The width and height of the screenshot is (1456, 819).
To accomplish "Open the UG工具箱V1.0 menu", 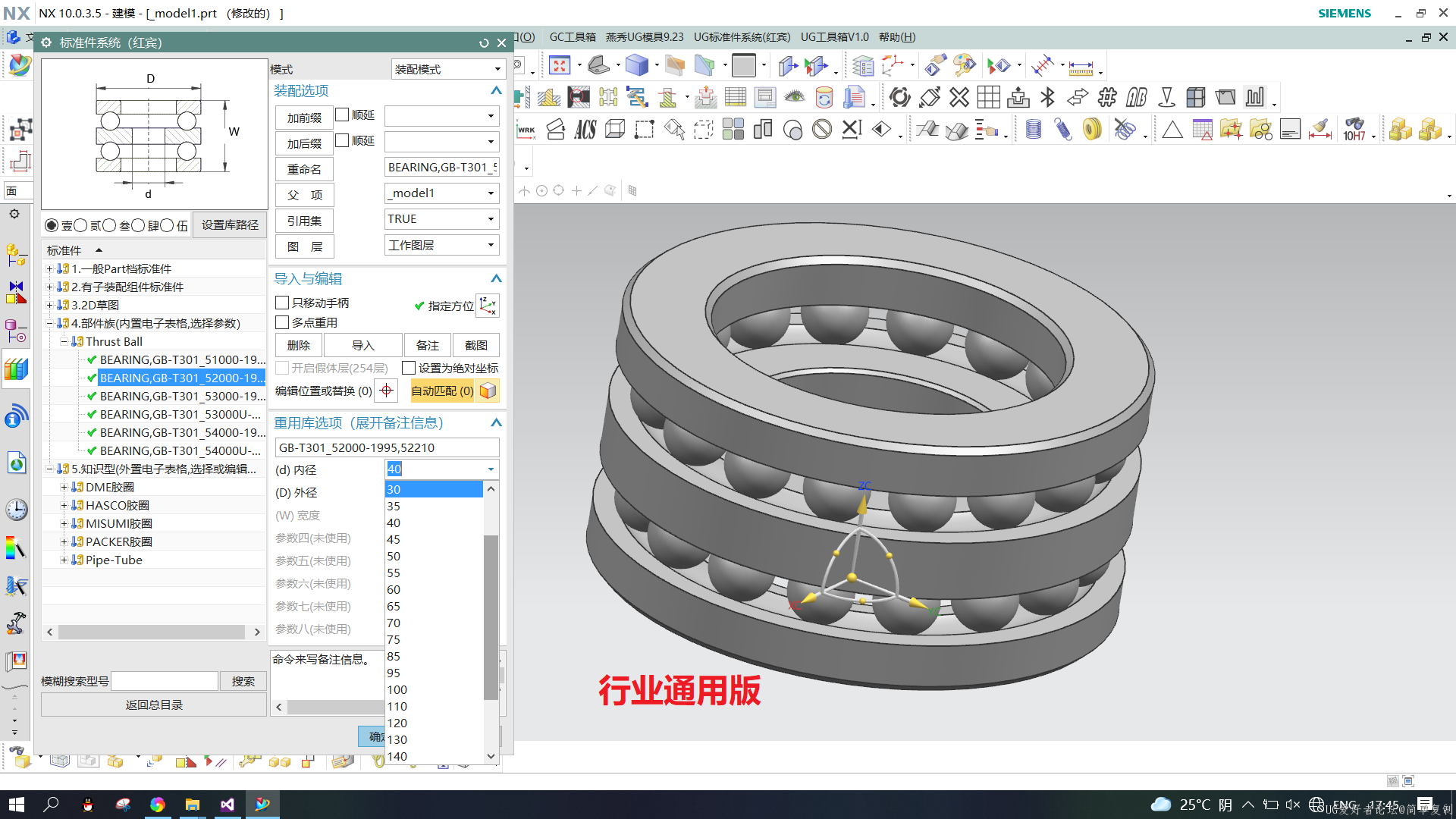I will [835, 37].
